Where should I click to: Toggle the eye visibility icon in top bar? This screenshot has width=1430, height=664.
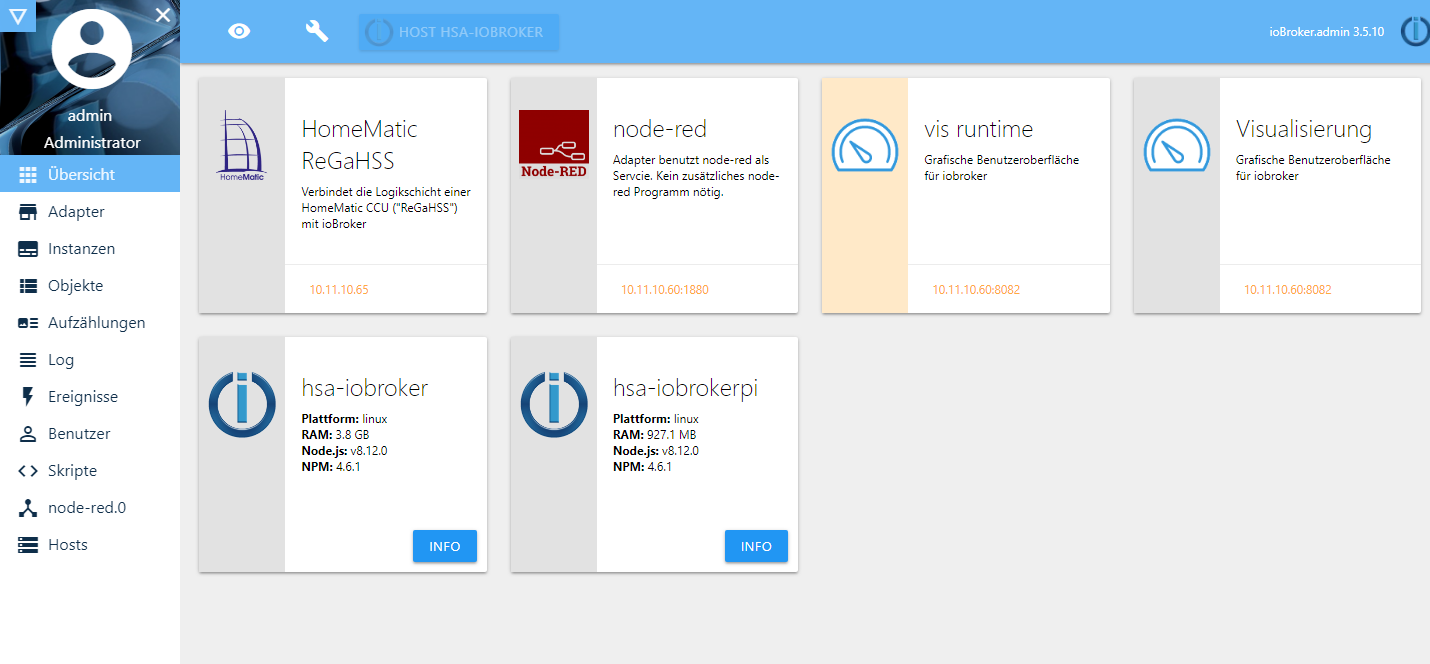[x=239, y=32]
